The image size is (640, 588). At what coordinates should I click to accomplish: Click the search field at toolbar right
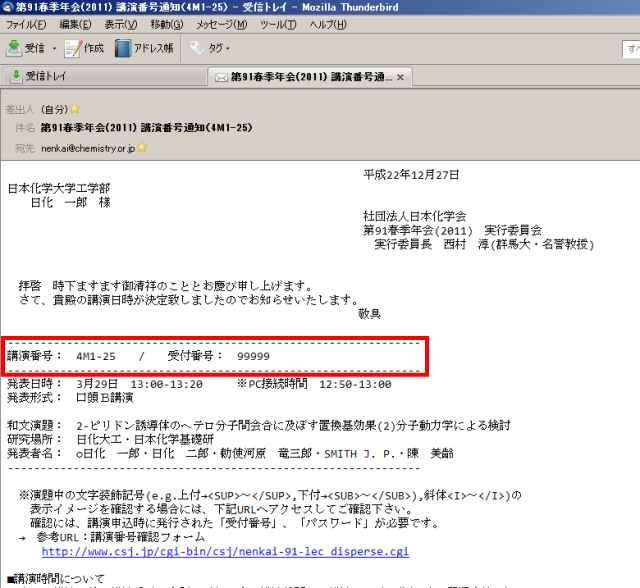(x=631, y=48)
